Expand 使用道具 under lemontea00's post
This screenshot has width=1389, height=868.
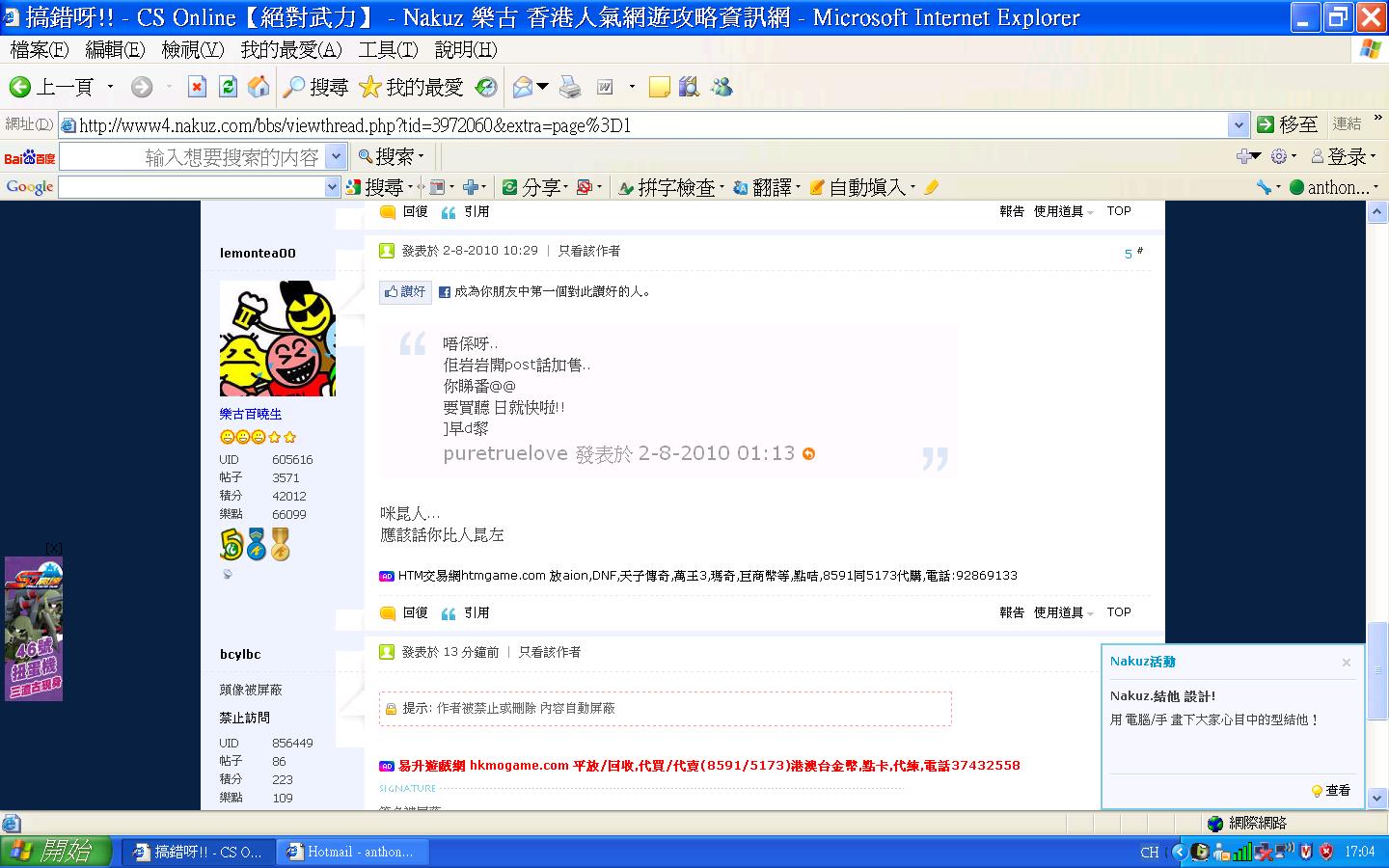(x=1063, y=612)
